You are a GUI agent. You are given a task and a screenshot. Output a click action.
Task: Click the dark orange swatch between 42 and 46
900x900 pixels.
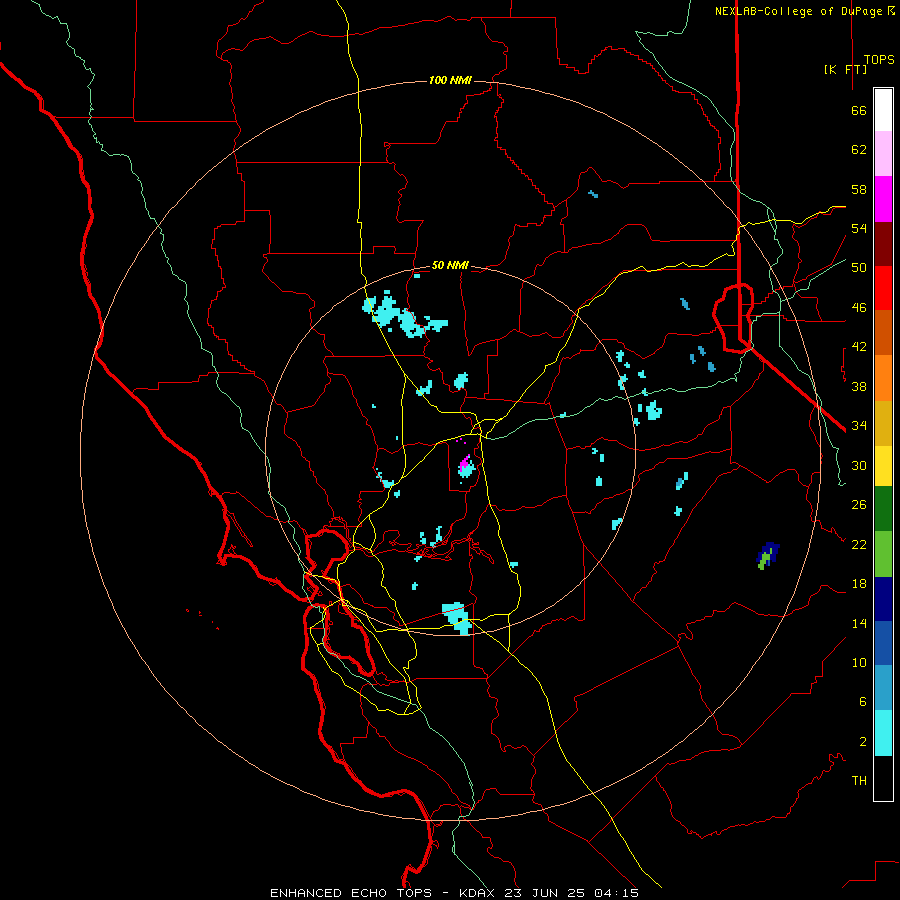point(883,333)
